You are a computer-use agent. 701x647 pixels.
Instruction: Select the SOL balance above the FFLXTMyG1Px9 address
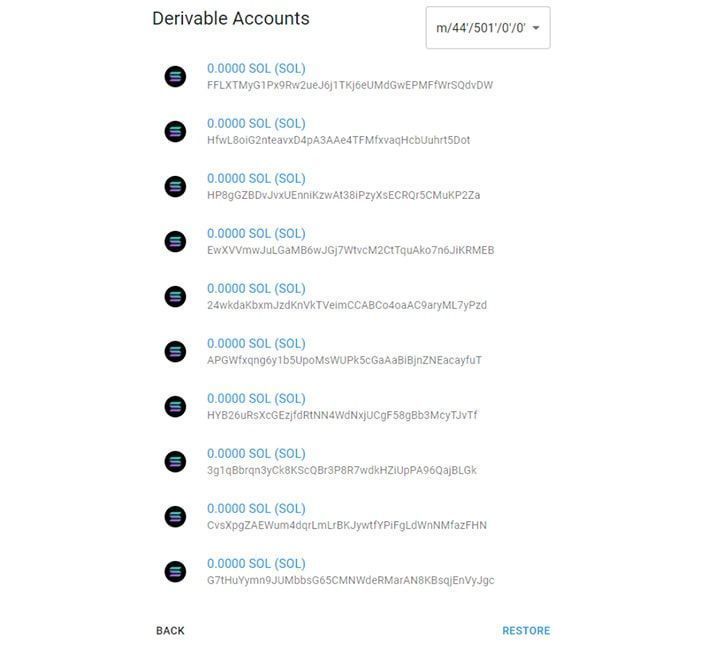(x=256, y=68)
